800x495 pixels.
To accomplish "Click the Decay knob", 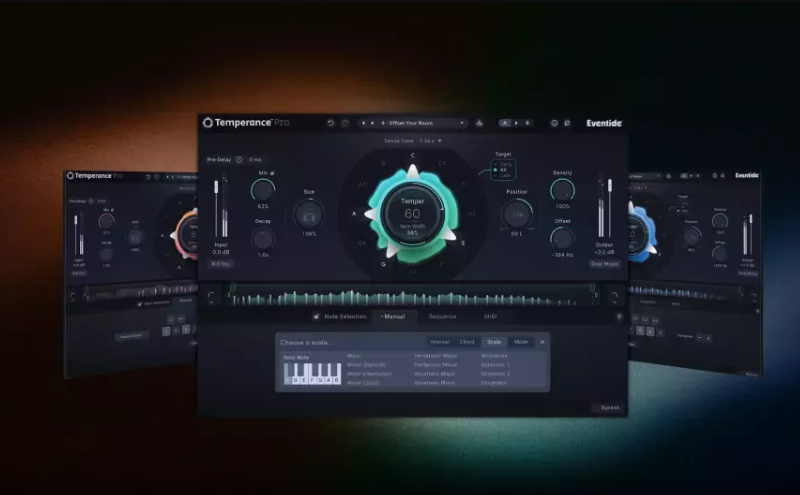I will pos(263,238).
